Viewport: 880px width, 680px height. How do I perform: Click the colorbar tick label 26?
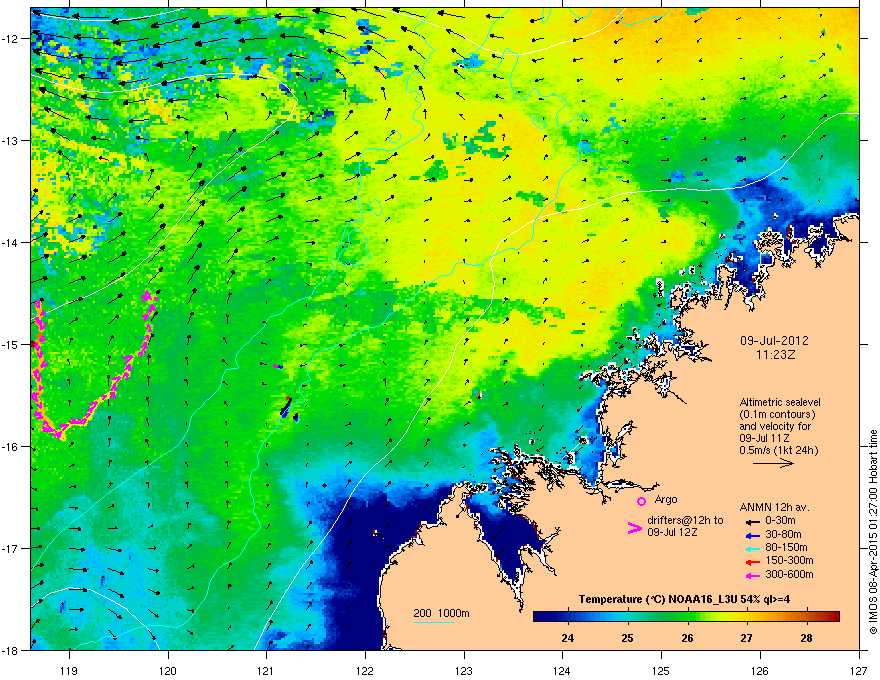[x=688, y=638]
